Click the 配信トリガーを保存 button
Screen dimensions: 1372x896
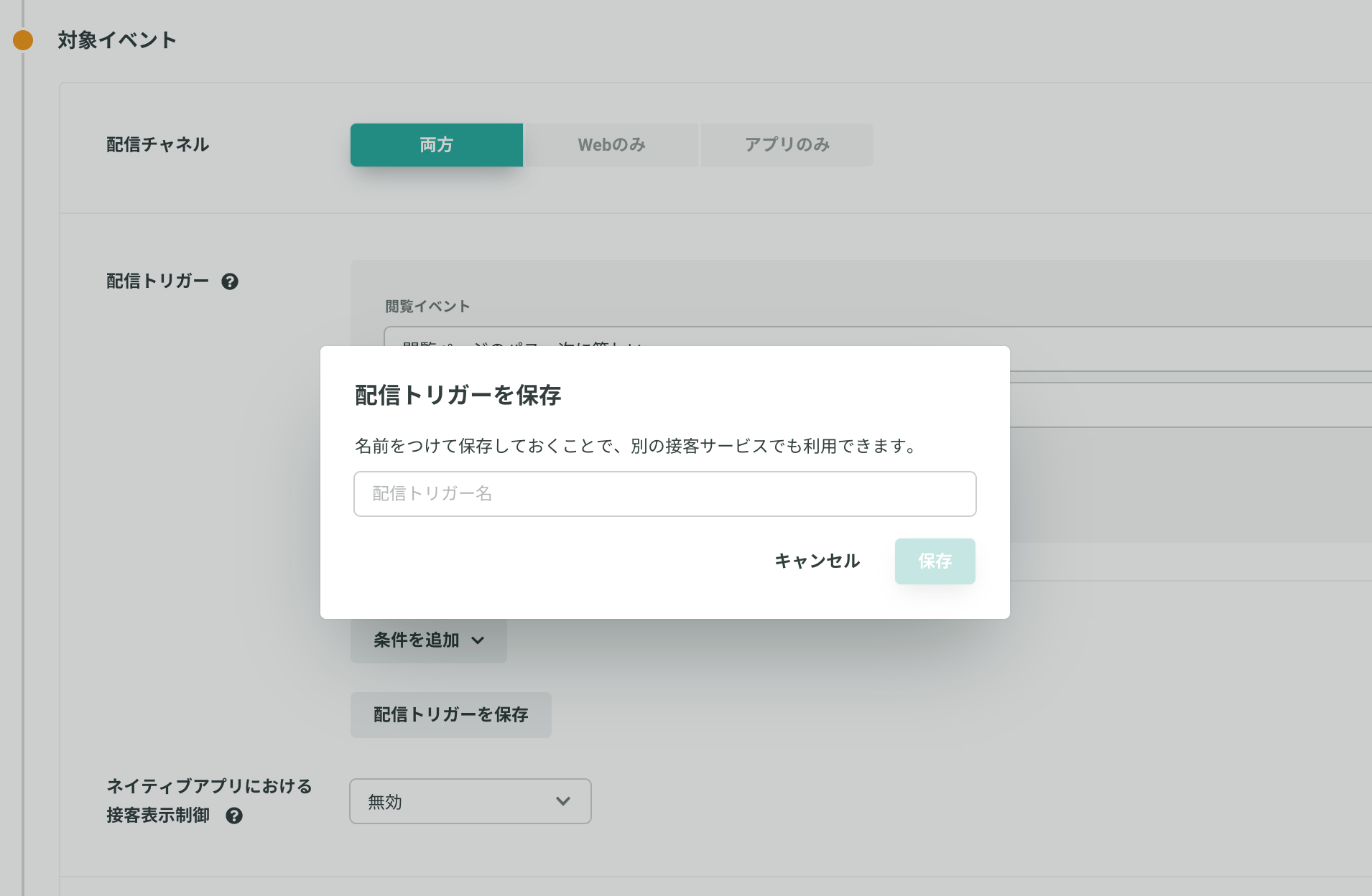(x=450, y=715)
